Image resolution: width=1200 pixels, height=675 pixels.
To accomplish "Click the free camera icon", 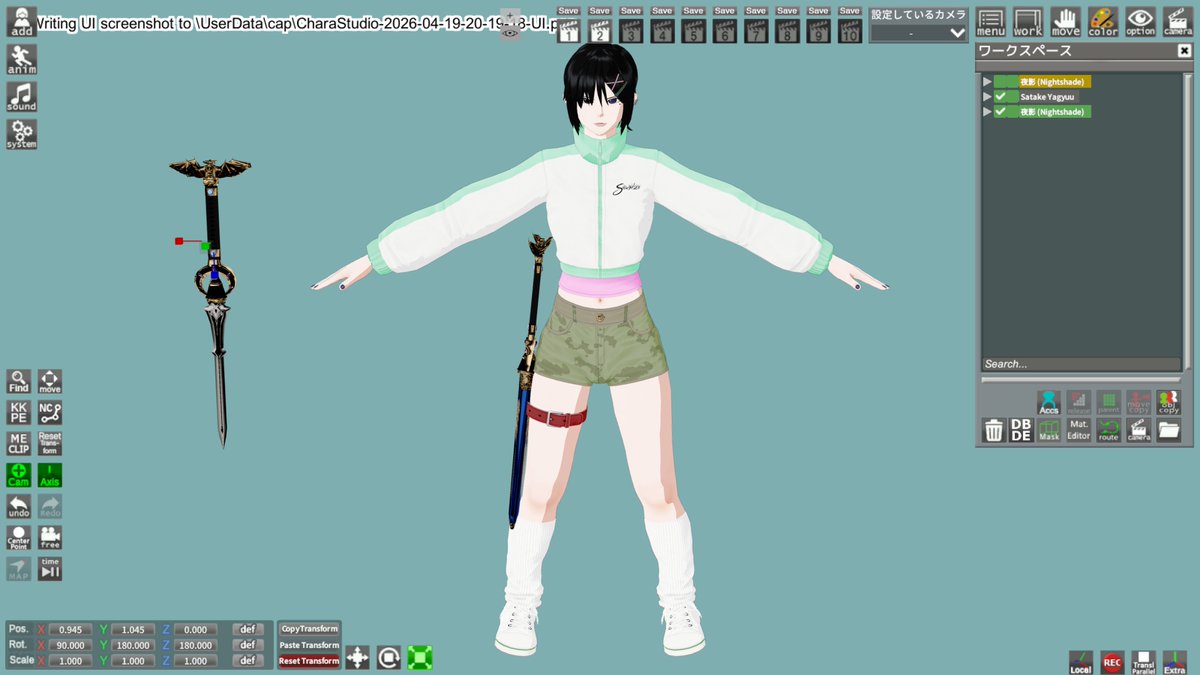I will pos(50,538).
